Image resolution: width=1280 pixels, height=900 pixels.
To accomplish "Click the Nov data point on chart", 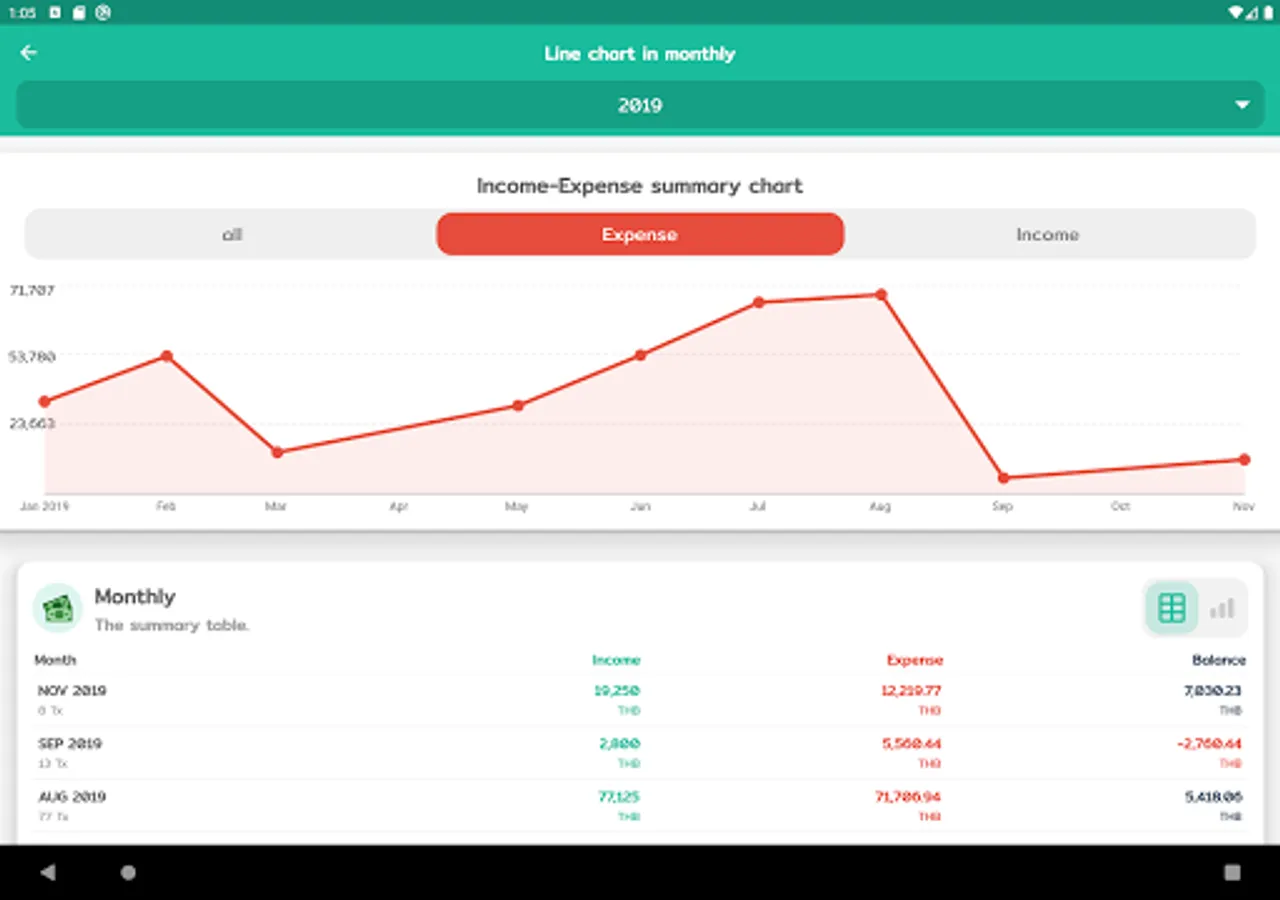I will click(1244, 460).
